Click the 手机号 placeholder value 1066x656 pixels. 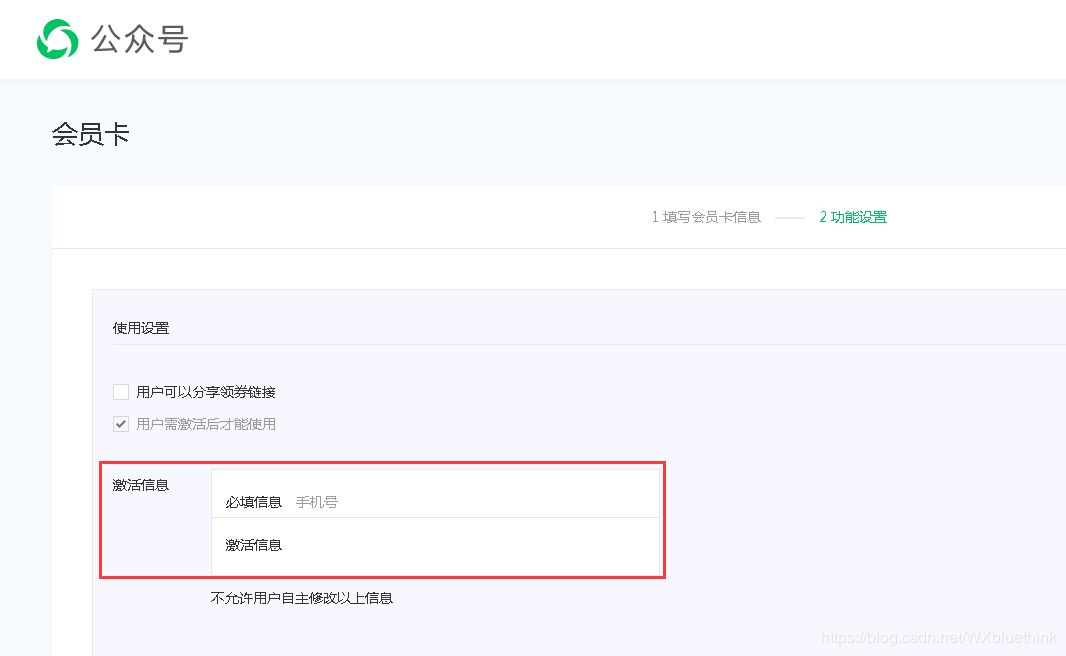point(317,502)
